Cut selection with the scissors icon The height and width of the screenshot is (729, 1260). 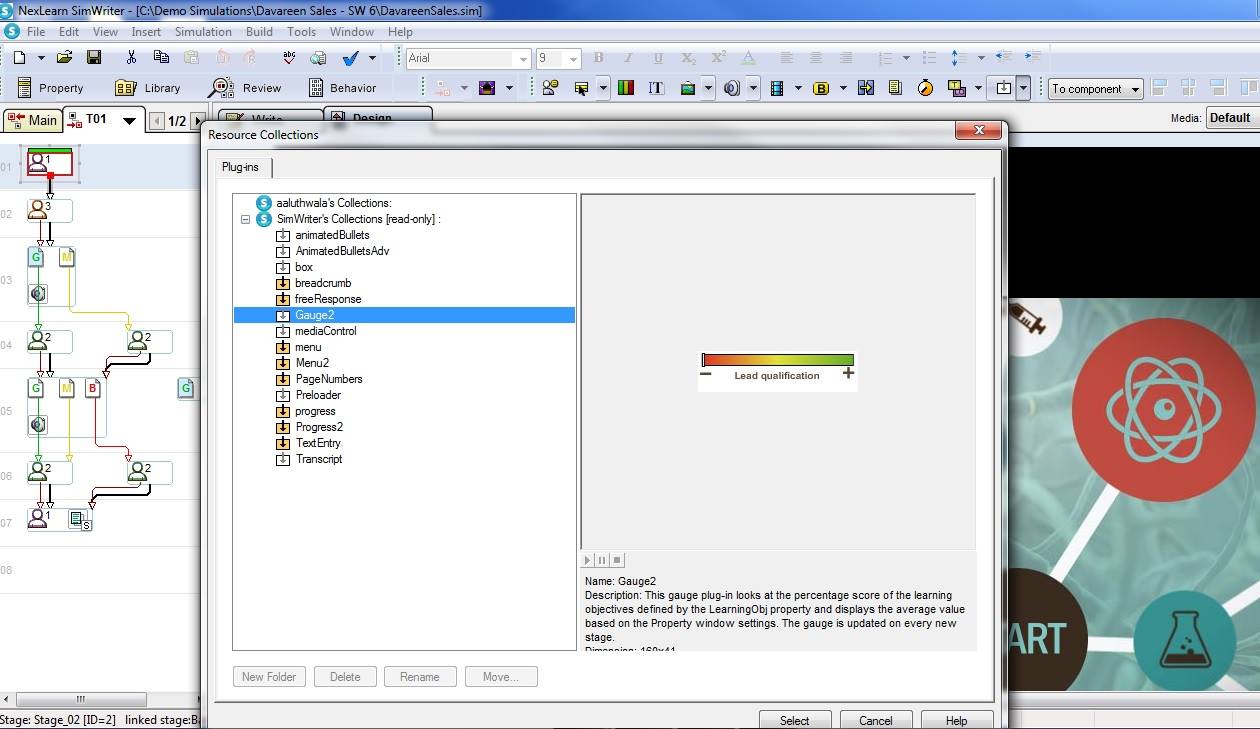pos(131,58)
